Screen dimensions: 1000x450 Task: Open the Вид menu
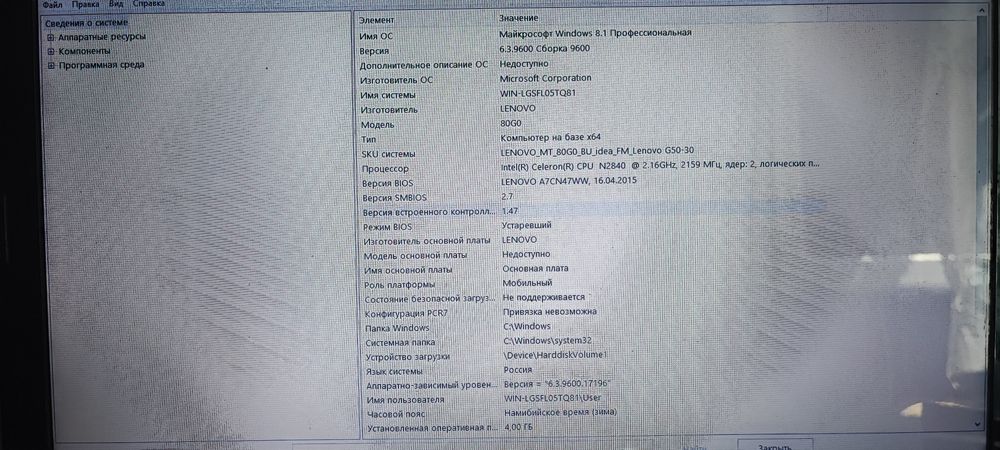(116, 4)
